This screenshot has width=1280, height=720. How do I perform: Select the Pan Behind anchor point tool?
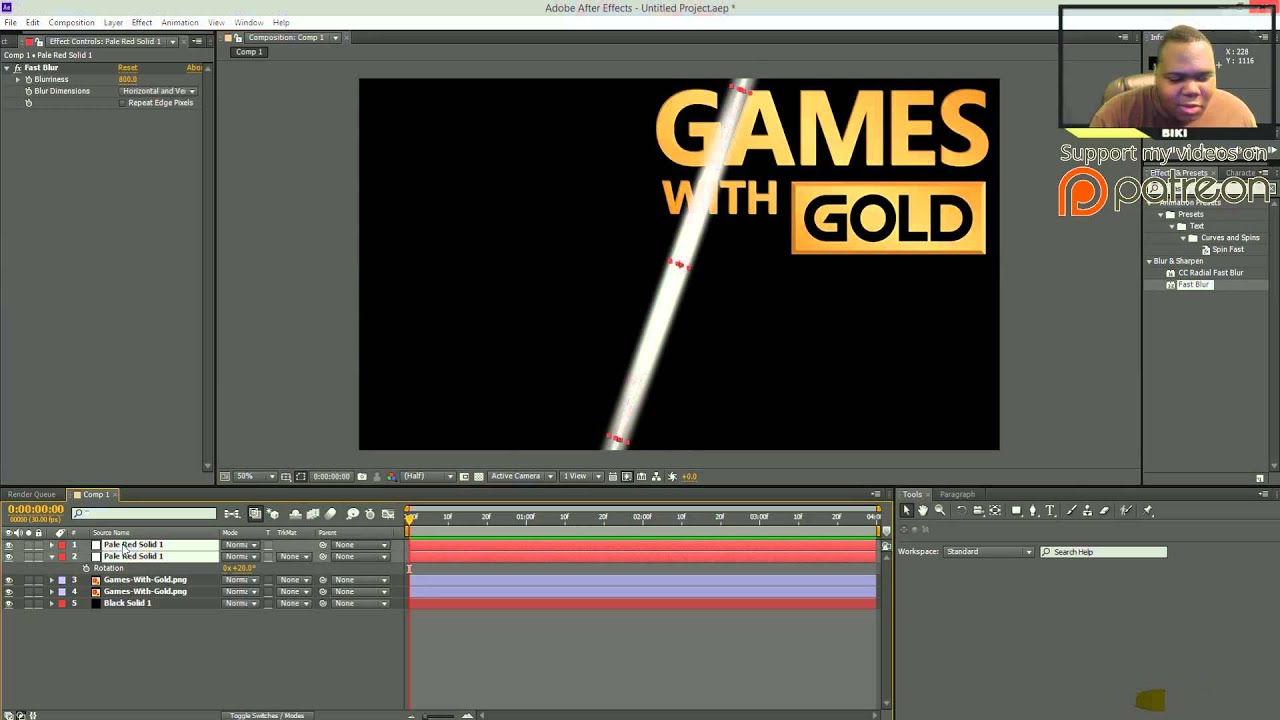coord(995,510)
